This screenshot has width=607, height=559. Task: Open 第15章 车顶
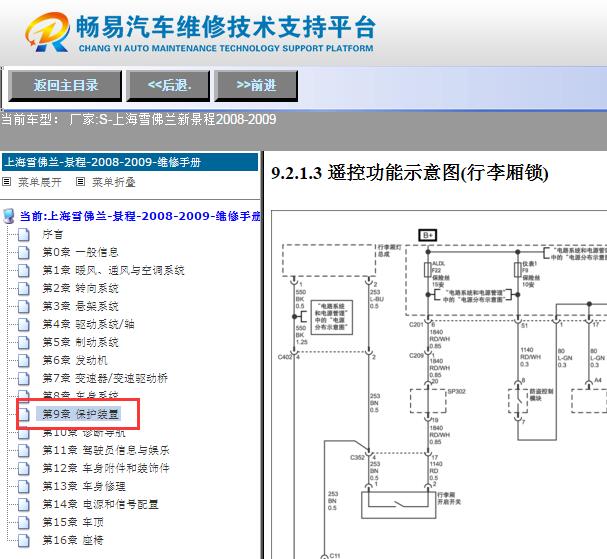(73, 522)
